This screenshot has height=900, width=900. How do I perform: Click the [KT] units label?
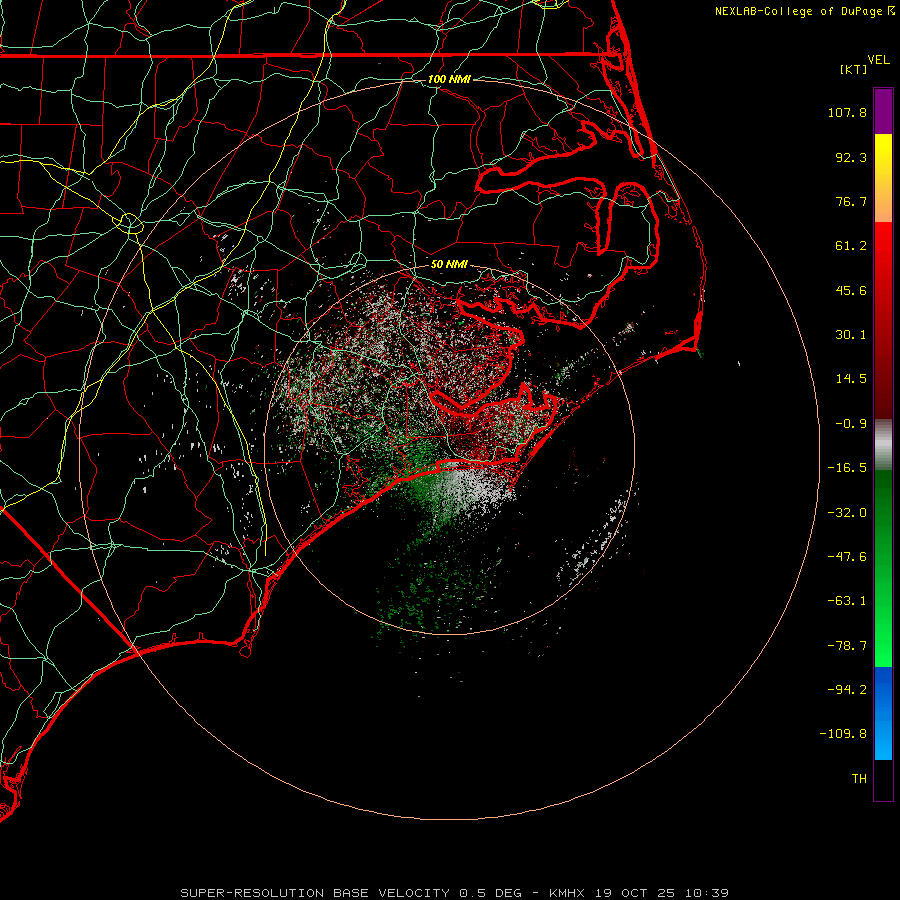coord(854,69)
